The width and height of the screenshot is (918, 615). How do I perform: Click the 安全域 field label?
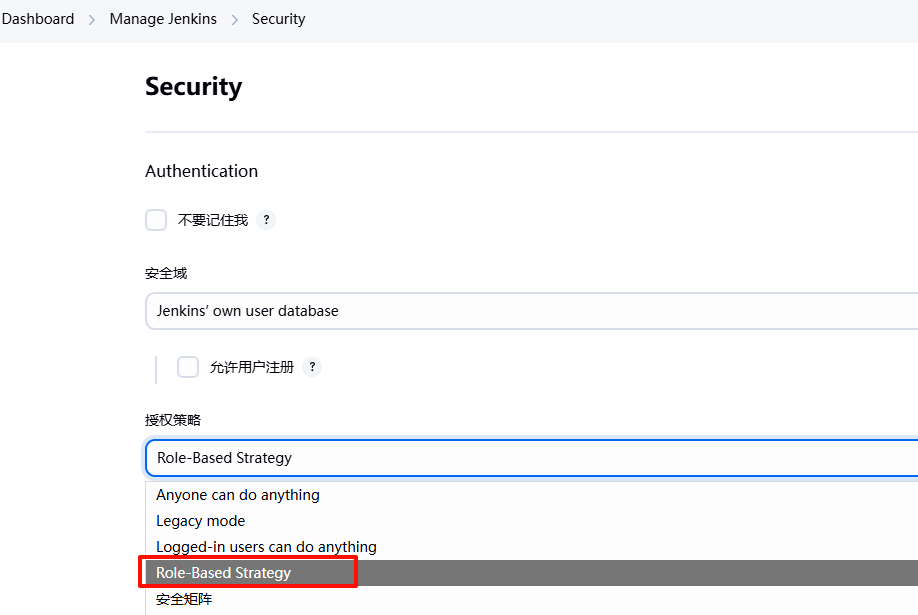click(166, 273)
